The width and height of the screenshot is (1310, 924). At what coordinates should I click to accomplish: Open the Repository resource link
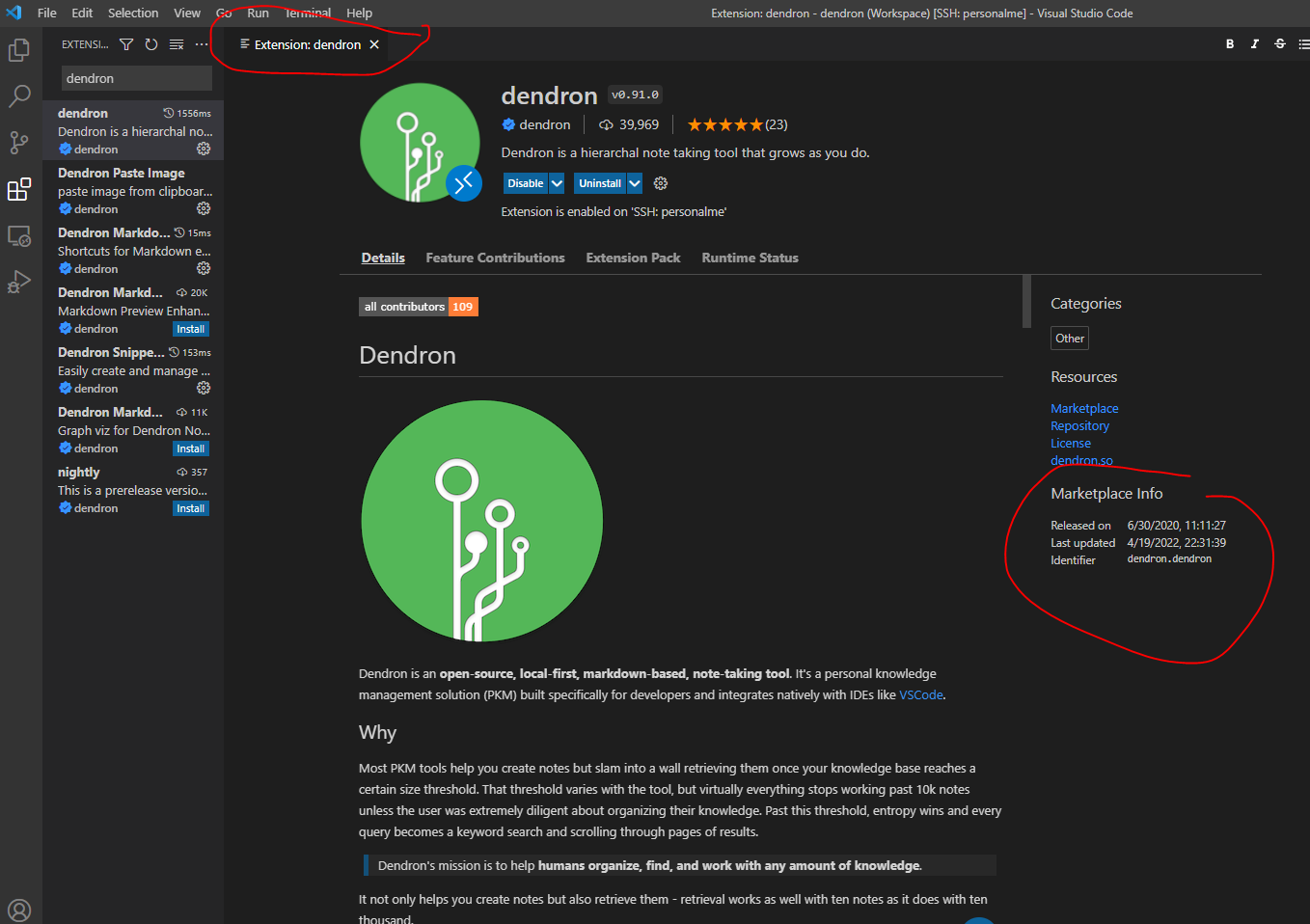click(1079, 425)
